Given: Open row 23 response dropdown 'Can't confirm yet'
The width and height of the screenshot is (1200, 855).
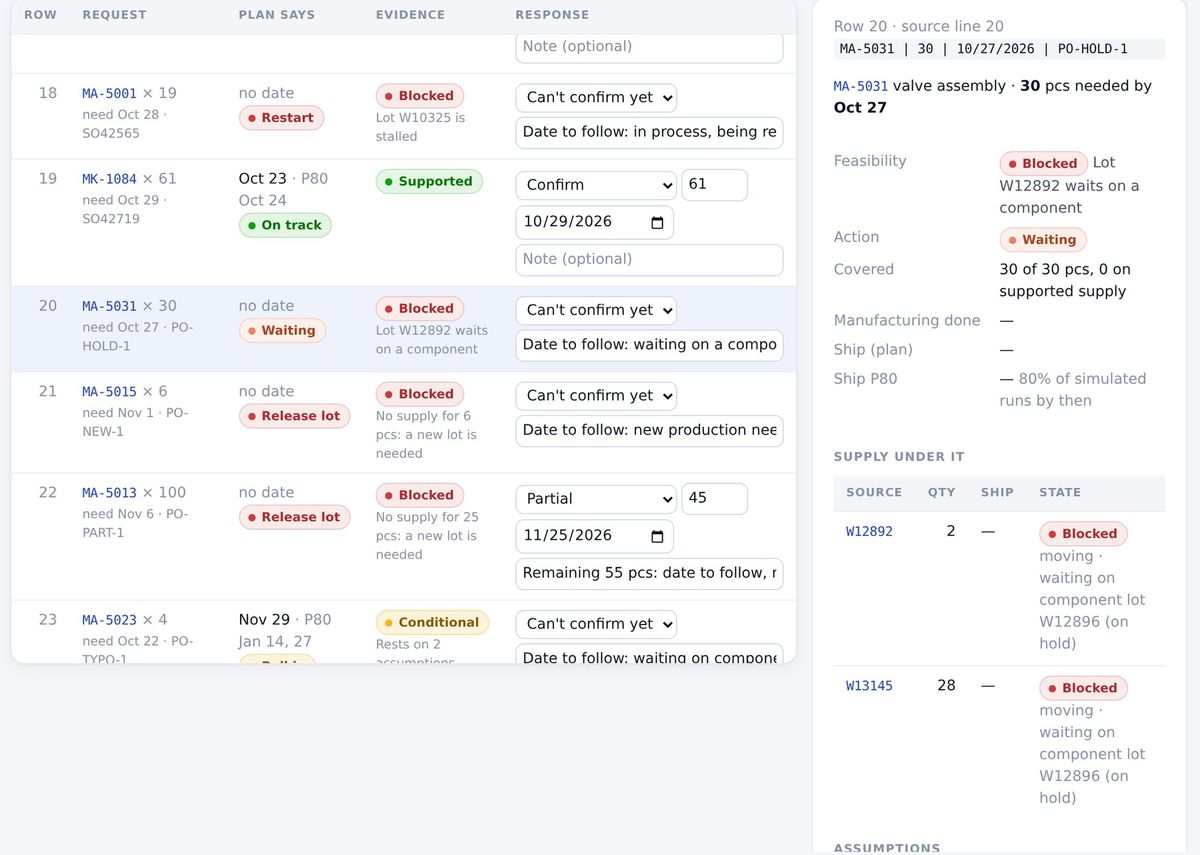Looking at the screenshot, I should pos(596,624).
